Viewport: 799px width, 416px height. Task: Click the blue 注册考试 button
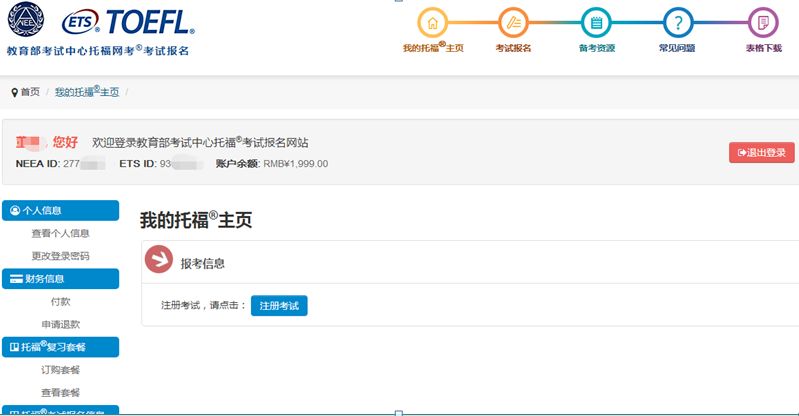(x=279, y=305)
